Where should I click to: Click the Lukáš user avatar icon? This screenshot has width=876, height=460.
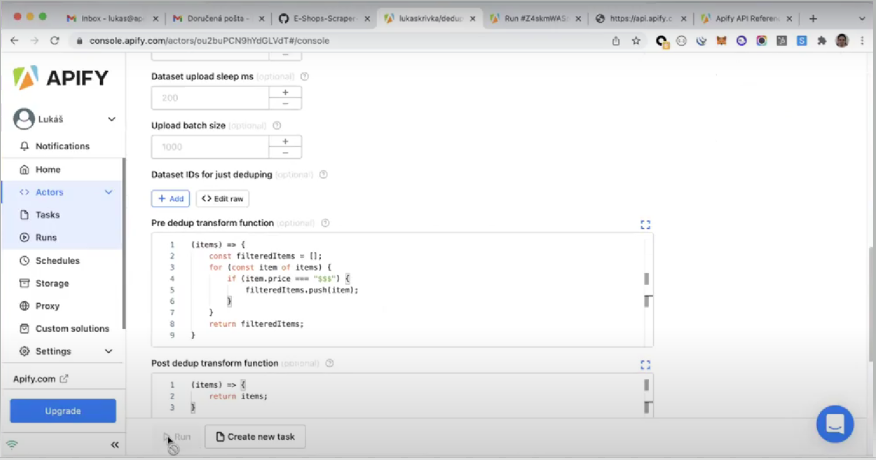24,119
